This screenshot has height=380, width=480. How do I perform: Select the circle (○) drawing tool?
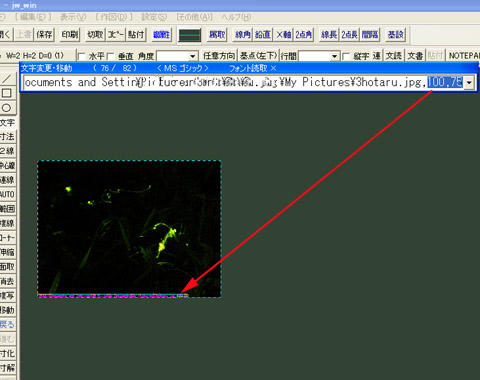point(7,108)
